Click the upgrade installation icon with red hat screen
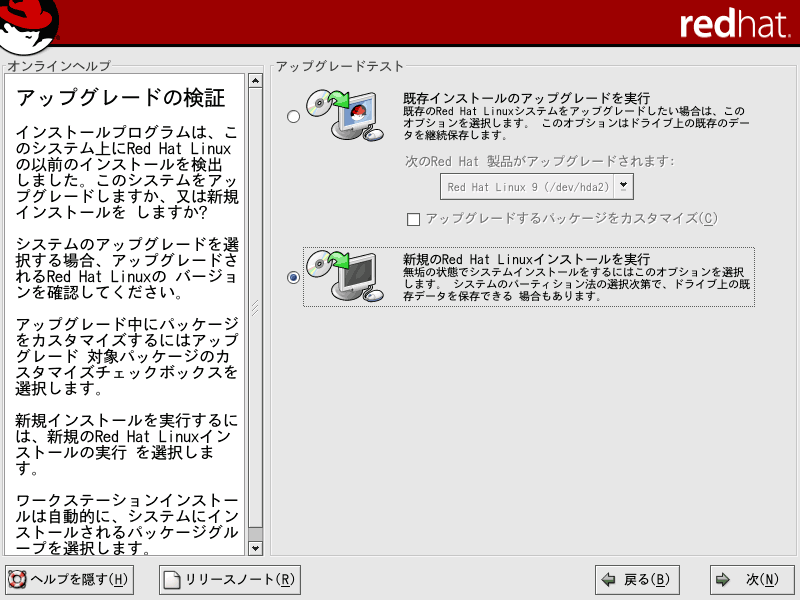Viewport: 800px width, 600px height. point(345,115)
